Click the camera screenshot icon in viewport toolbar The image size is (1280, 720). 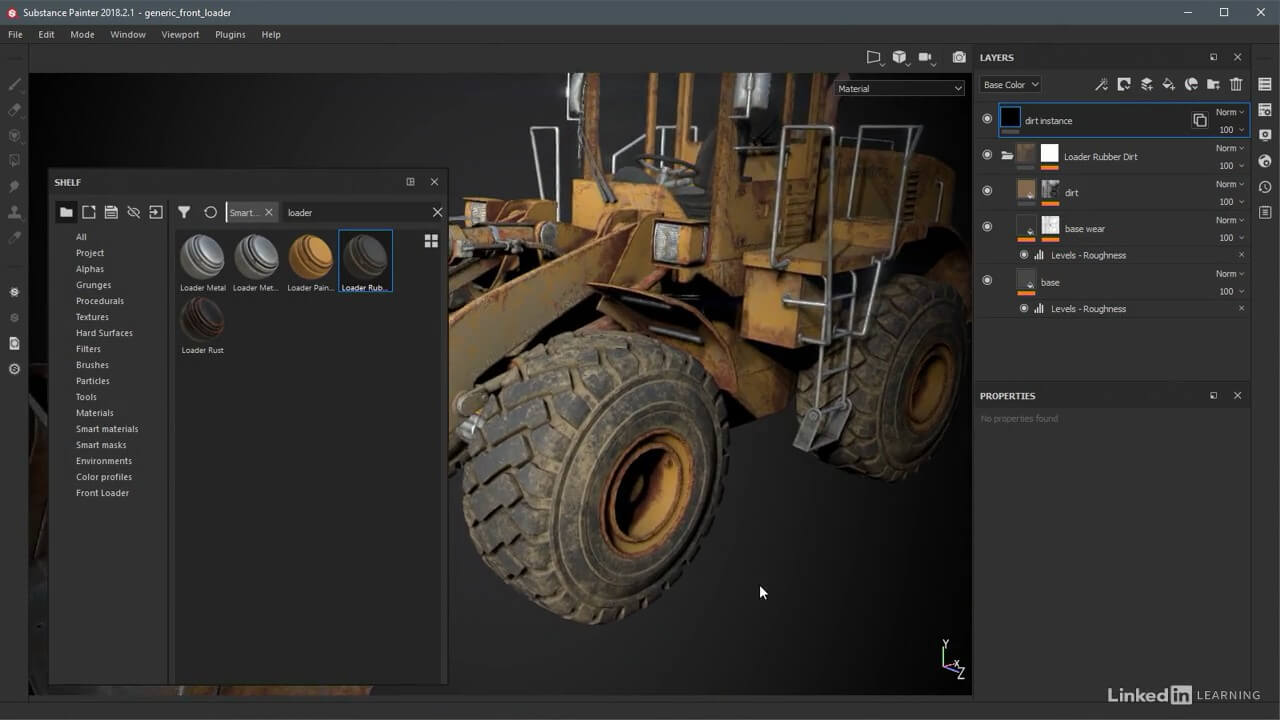959,58
